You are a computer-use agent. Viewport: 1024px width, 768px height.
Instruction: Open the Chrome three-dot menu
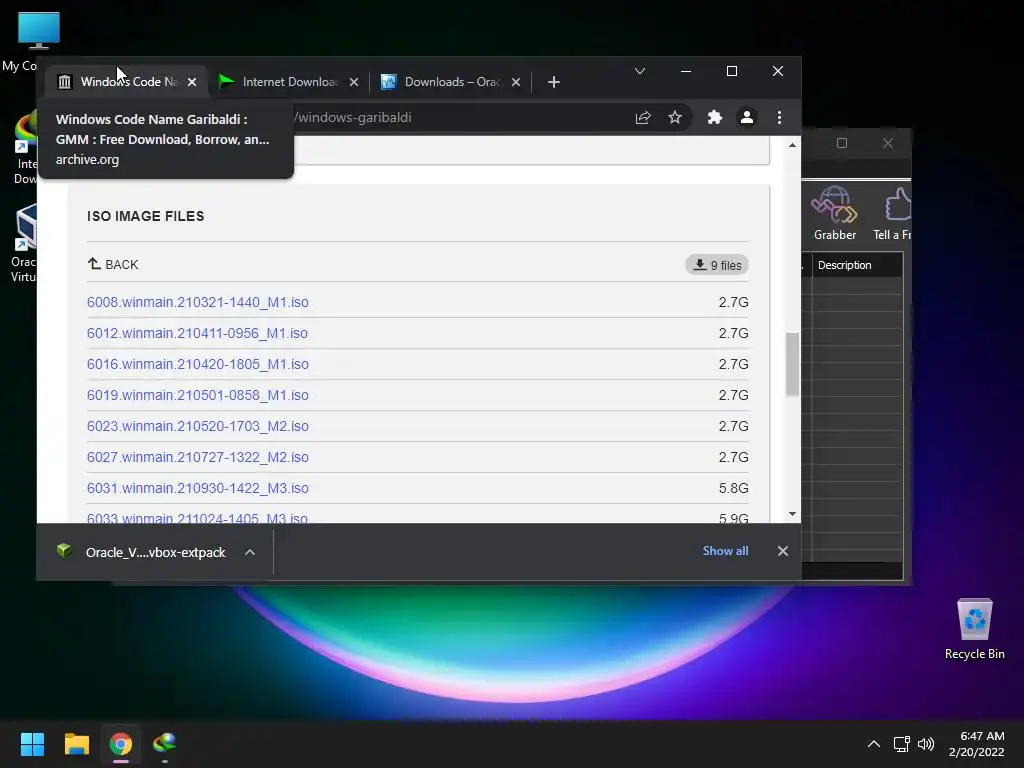point(779,118)
